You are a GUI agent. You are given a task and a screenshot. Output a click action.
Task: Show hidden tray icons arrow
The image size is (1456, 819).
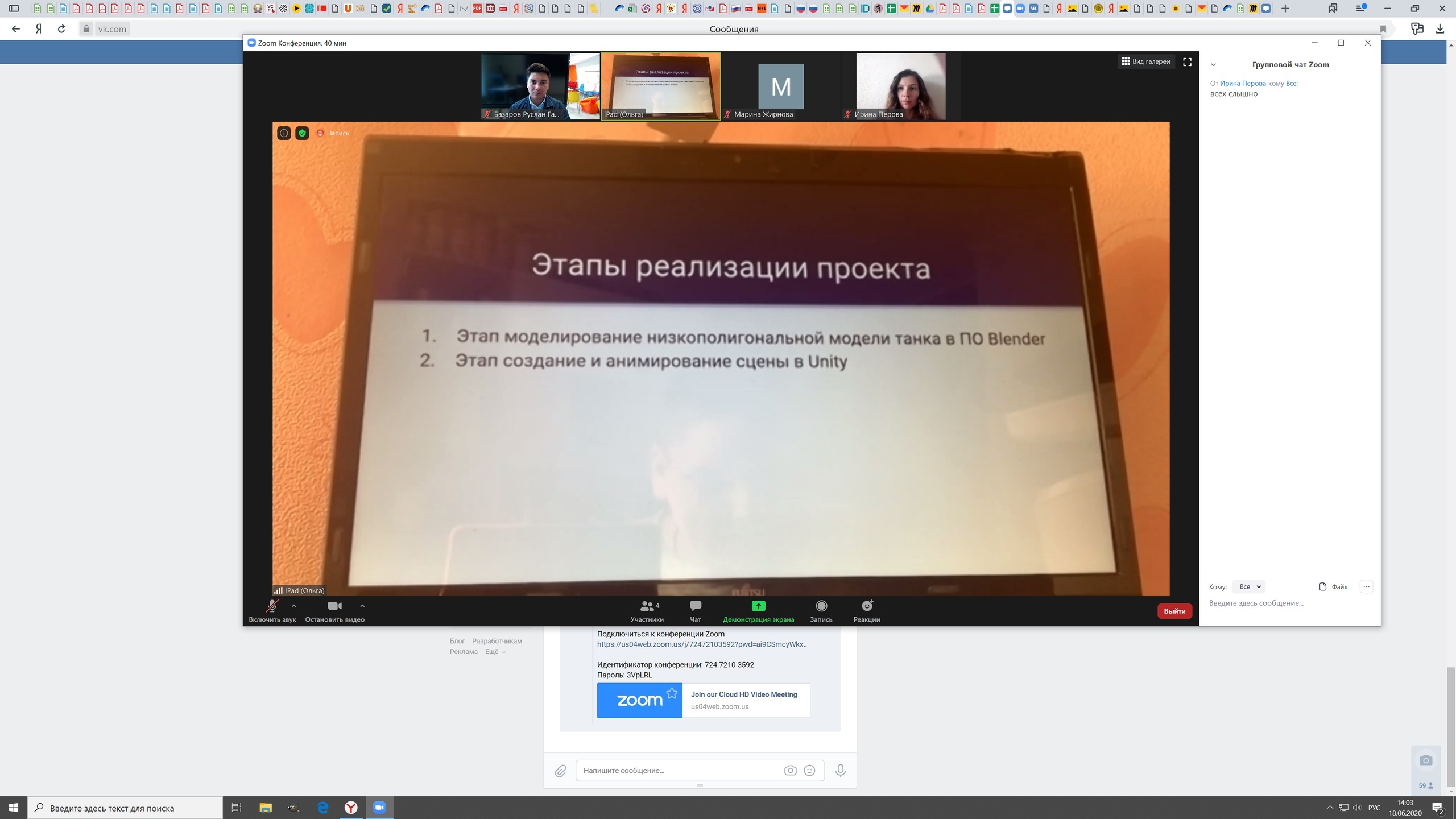[x=1330, y=808]
